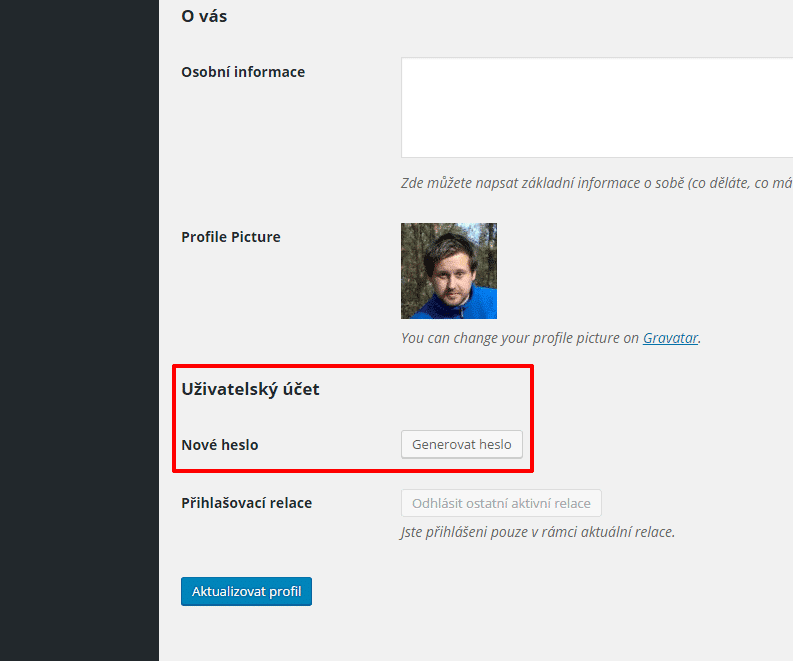Screen dimensions: 793x661
Task: Click the Generovat heslo button
Action: [x=462, y=445]
